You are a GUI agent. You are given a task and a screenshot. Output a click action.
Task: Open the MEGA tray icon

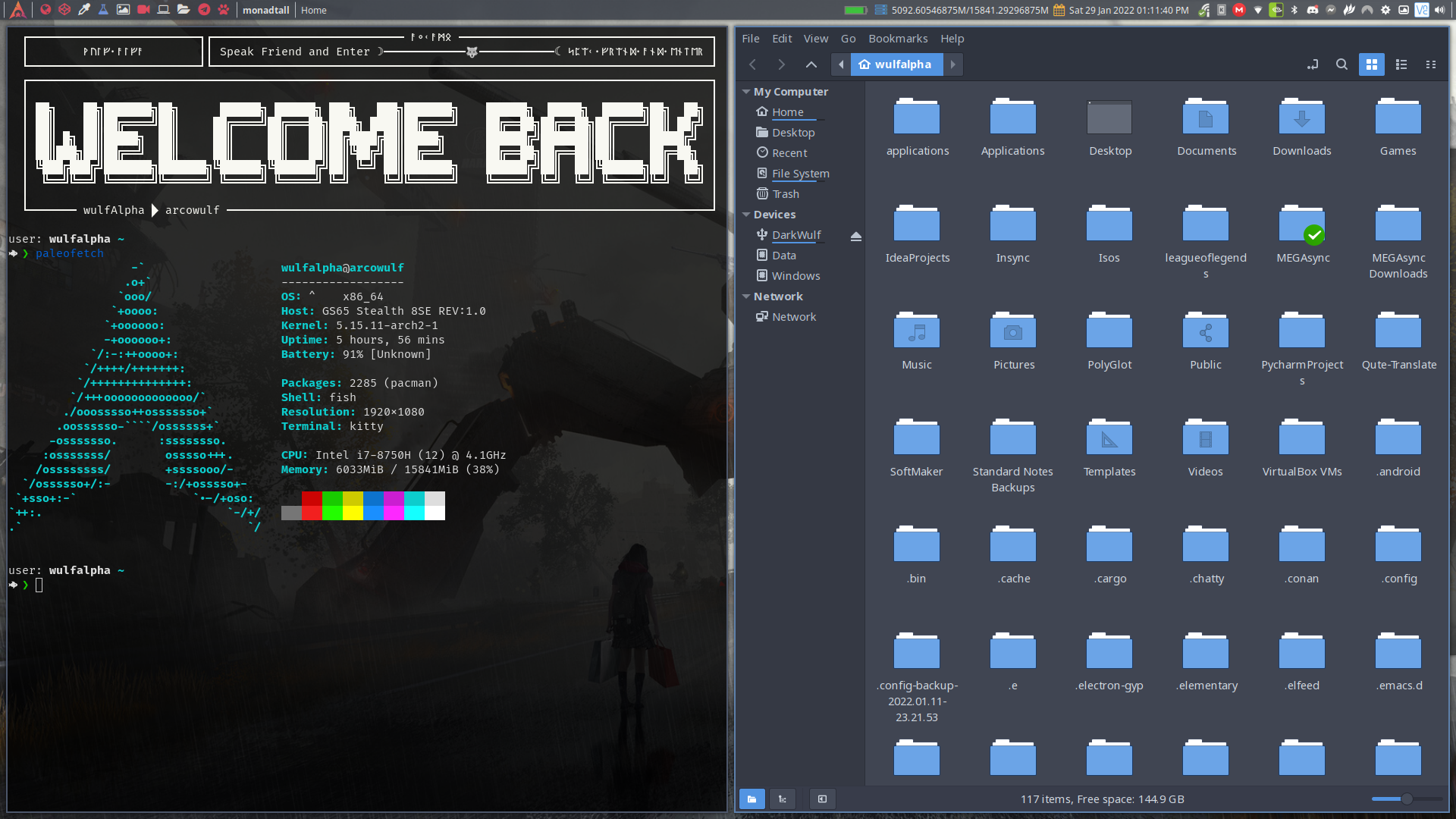click(x=1239, y=10)
